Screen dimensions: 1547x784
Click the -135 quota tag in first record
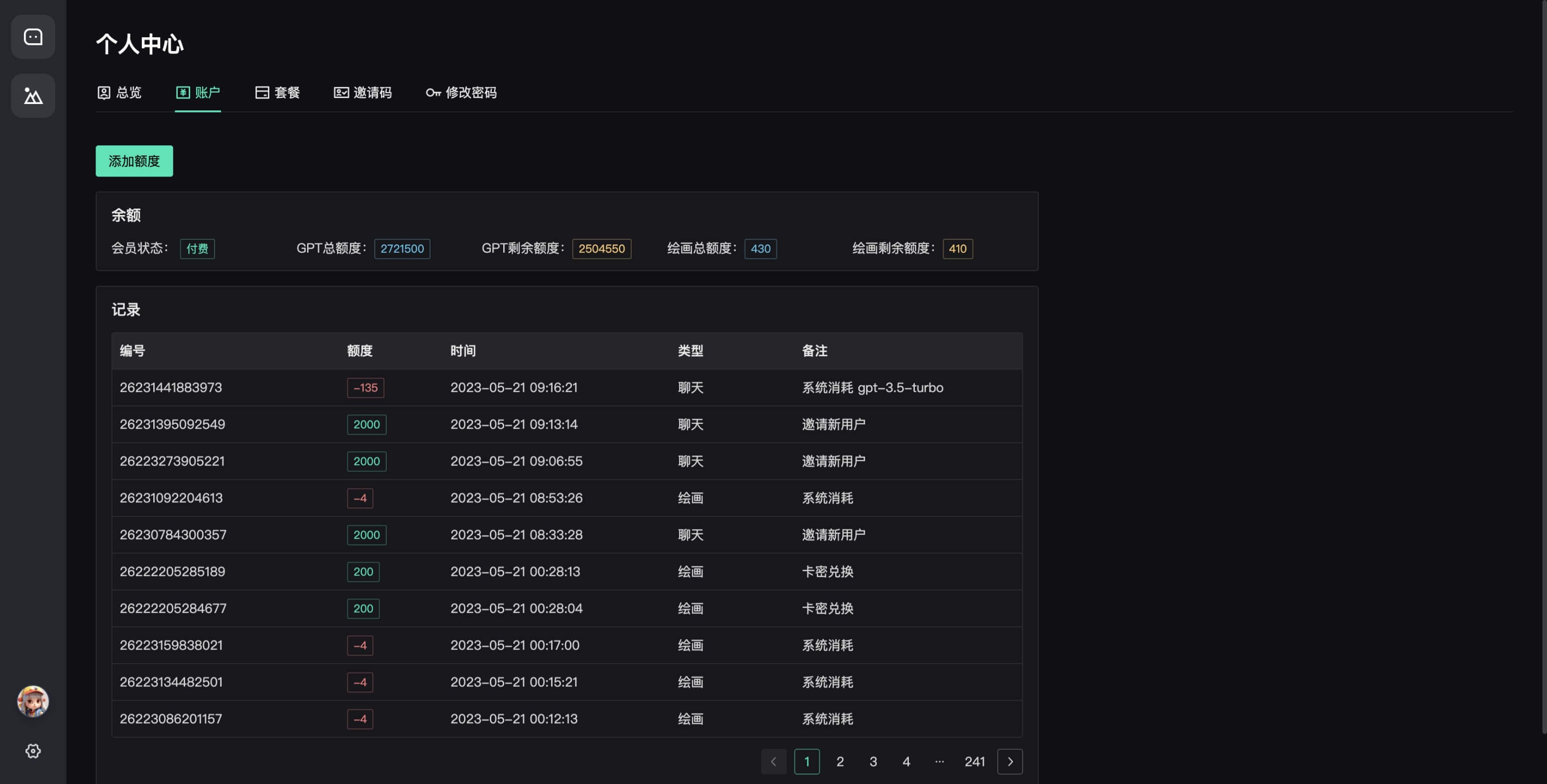[365, 388]
